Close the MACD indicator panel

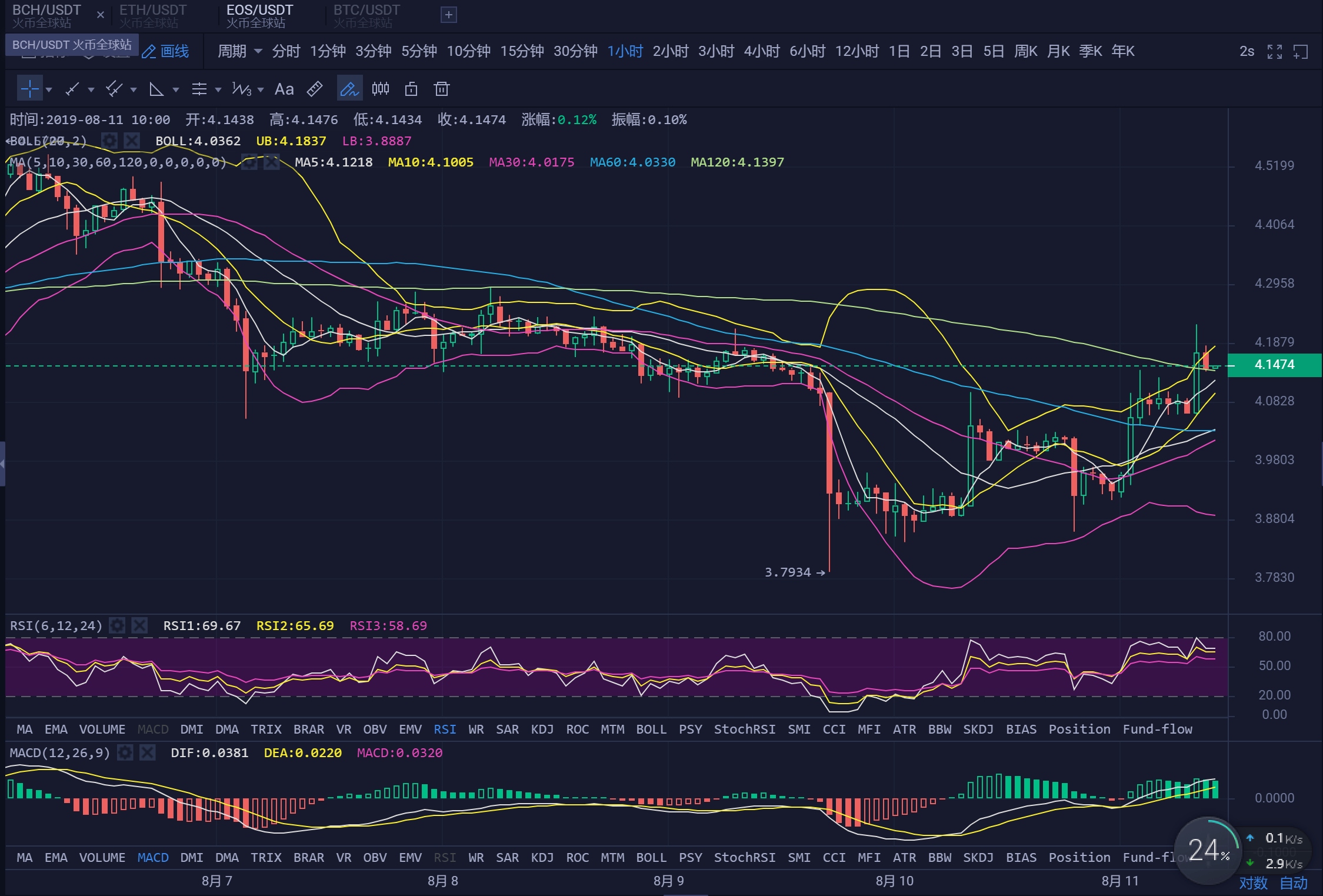148,752
